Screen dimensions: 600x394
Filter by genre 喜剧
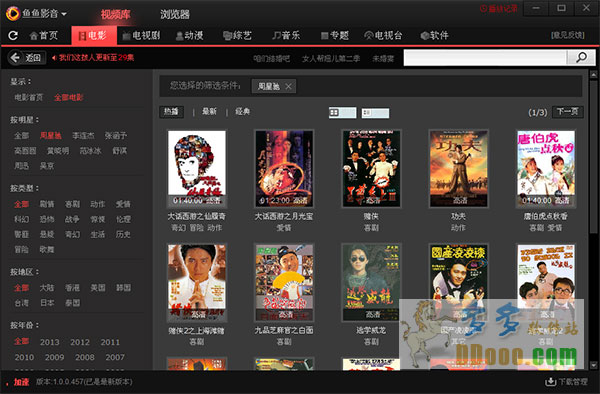coord(72,204)
